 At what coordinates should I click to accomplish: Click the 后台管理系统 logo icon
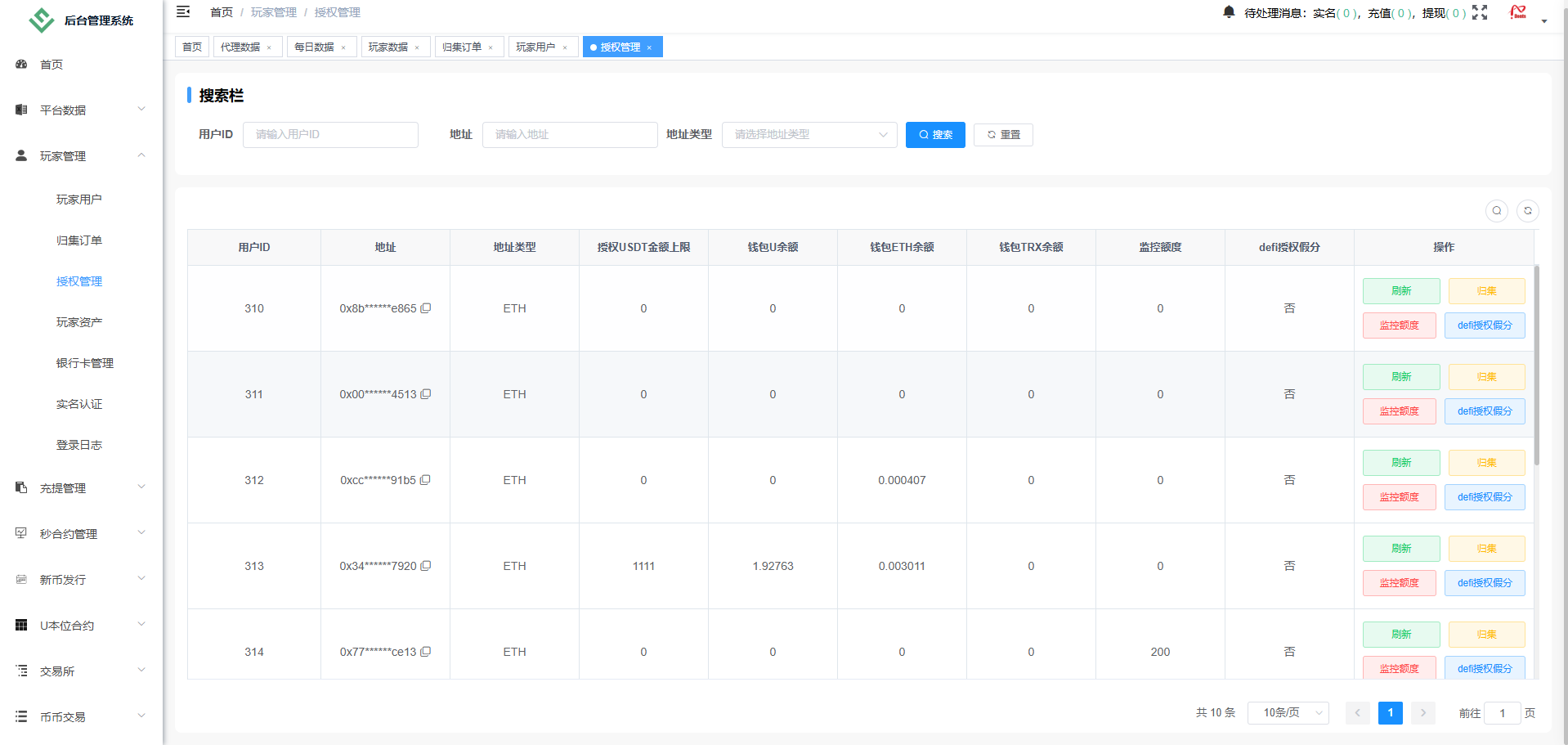41,20
